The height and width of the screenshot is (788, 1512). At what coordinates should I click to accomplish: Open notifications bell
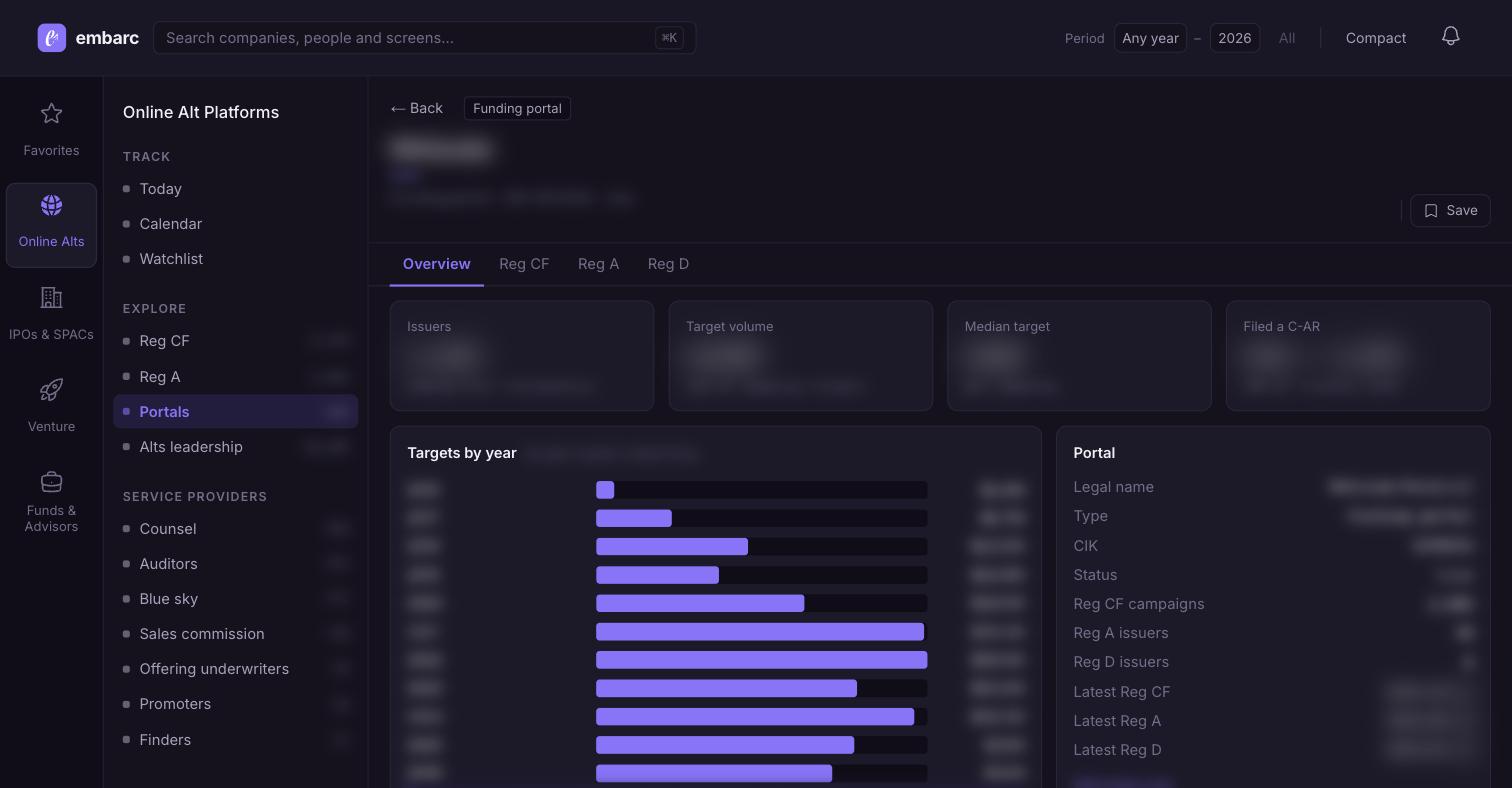coord(1451,37)
